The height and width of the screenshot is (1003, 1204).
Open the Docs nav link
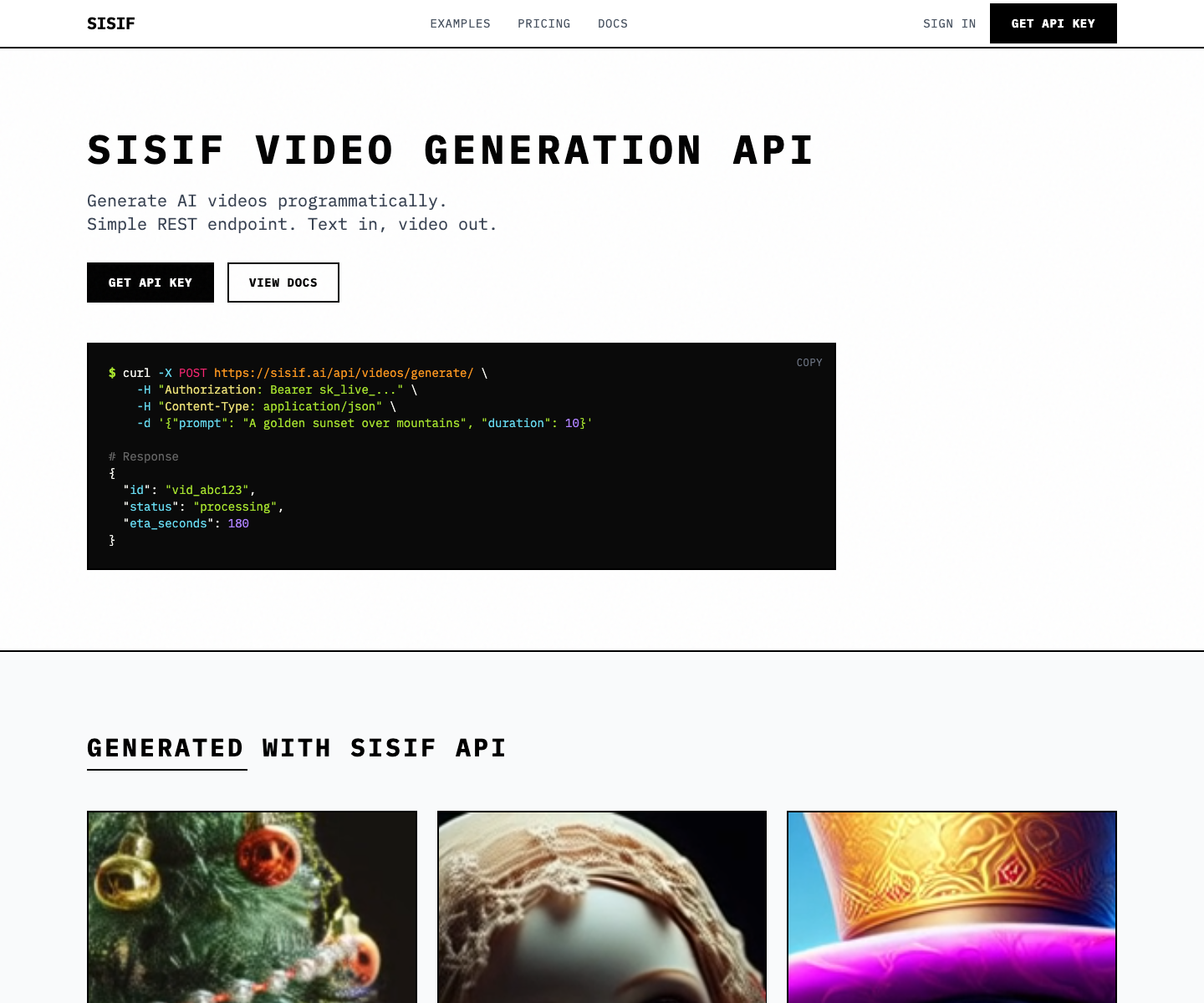tap(613, 23)
